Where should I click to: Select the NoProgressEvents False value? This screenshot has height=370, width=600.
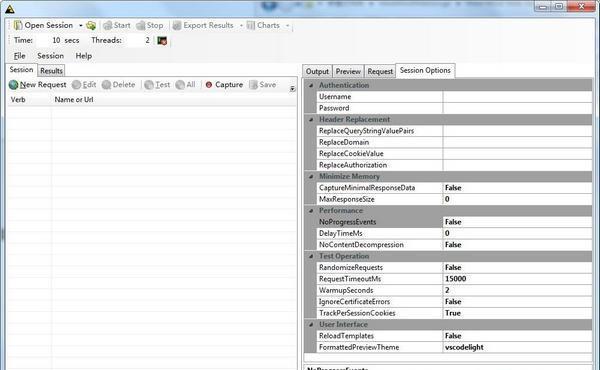click(x=517, y=222)
